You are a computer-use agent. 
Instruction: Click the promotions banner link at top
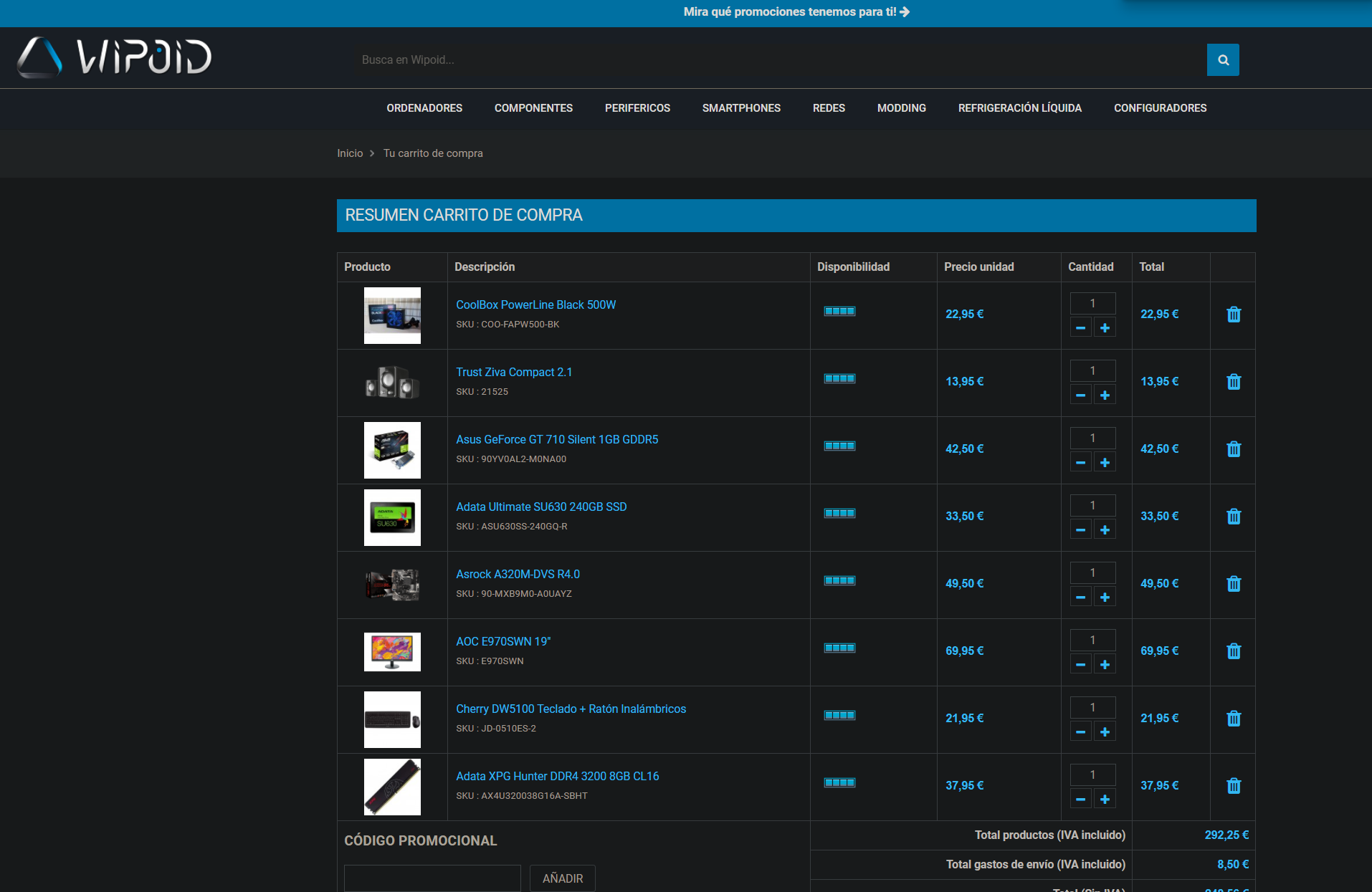pyautogui.click(x=796, y=11)
